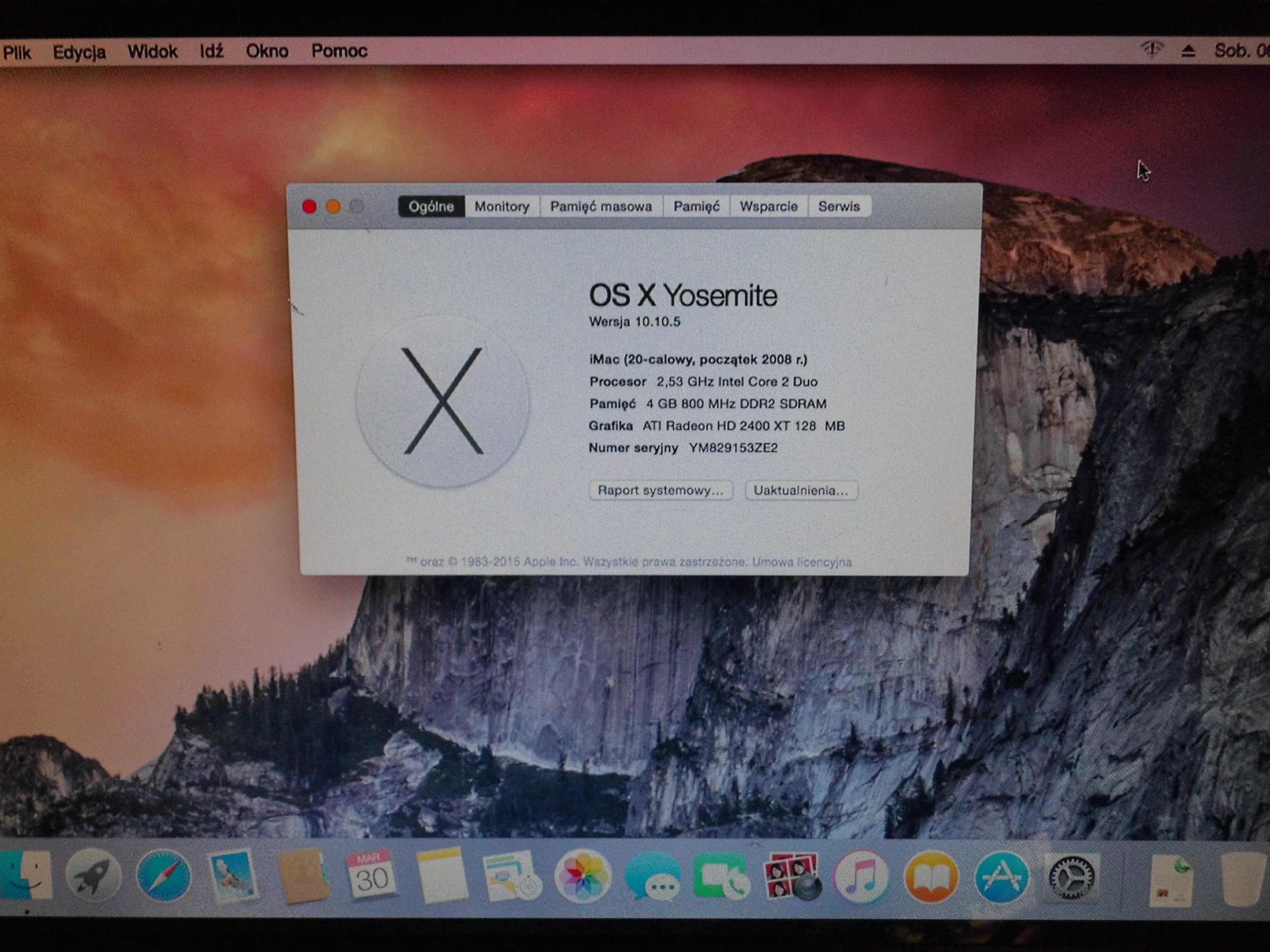Viewport: 1270px width, 952px height.
Task: Click the Wersja 10.10.5 text
Action: point(635,321)
